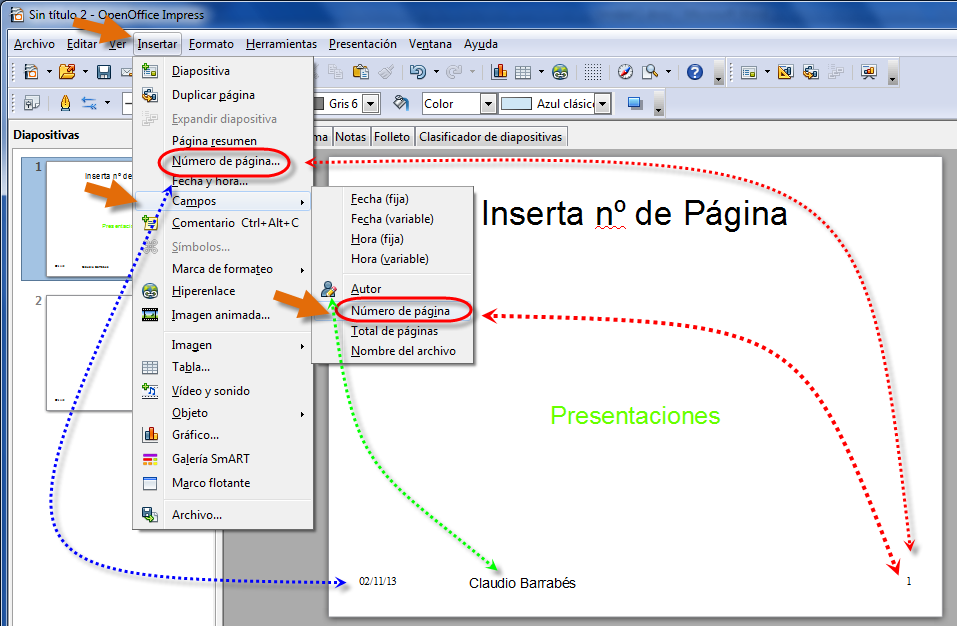Click the Hyperlink globe icon in toolbar
The height and width of the screenshot is (626, 957).
pos(560,73)
